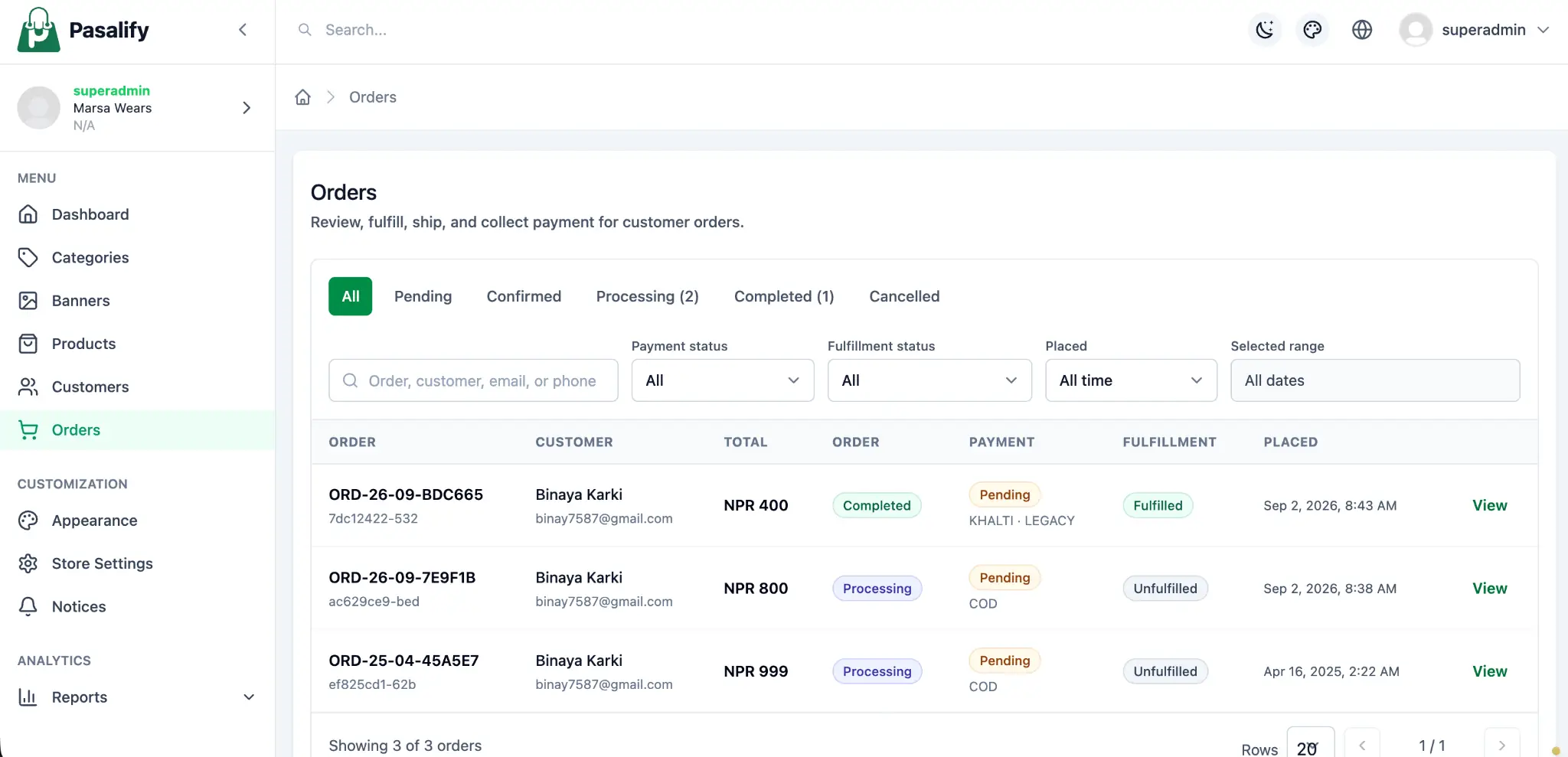Click the home breadcrumb icon
1568x757 pixels.
(303, 97)
